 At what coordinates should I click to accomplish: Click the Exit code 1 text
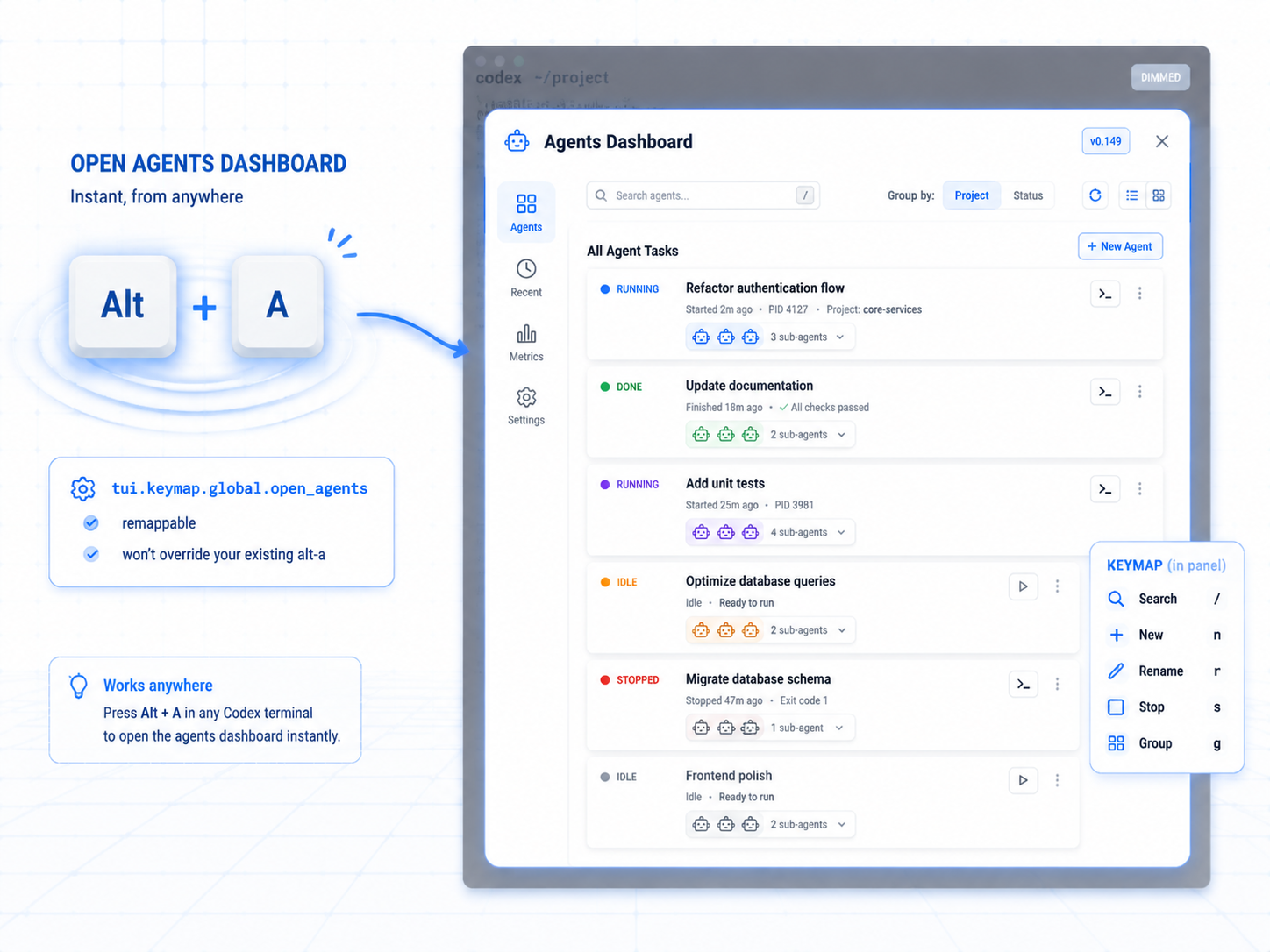(803, 700)
